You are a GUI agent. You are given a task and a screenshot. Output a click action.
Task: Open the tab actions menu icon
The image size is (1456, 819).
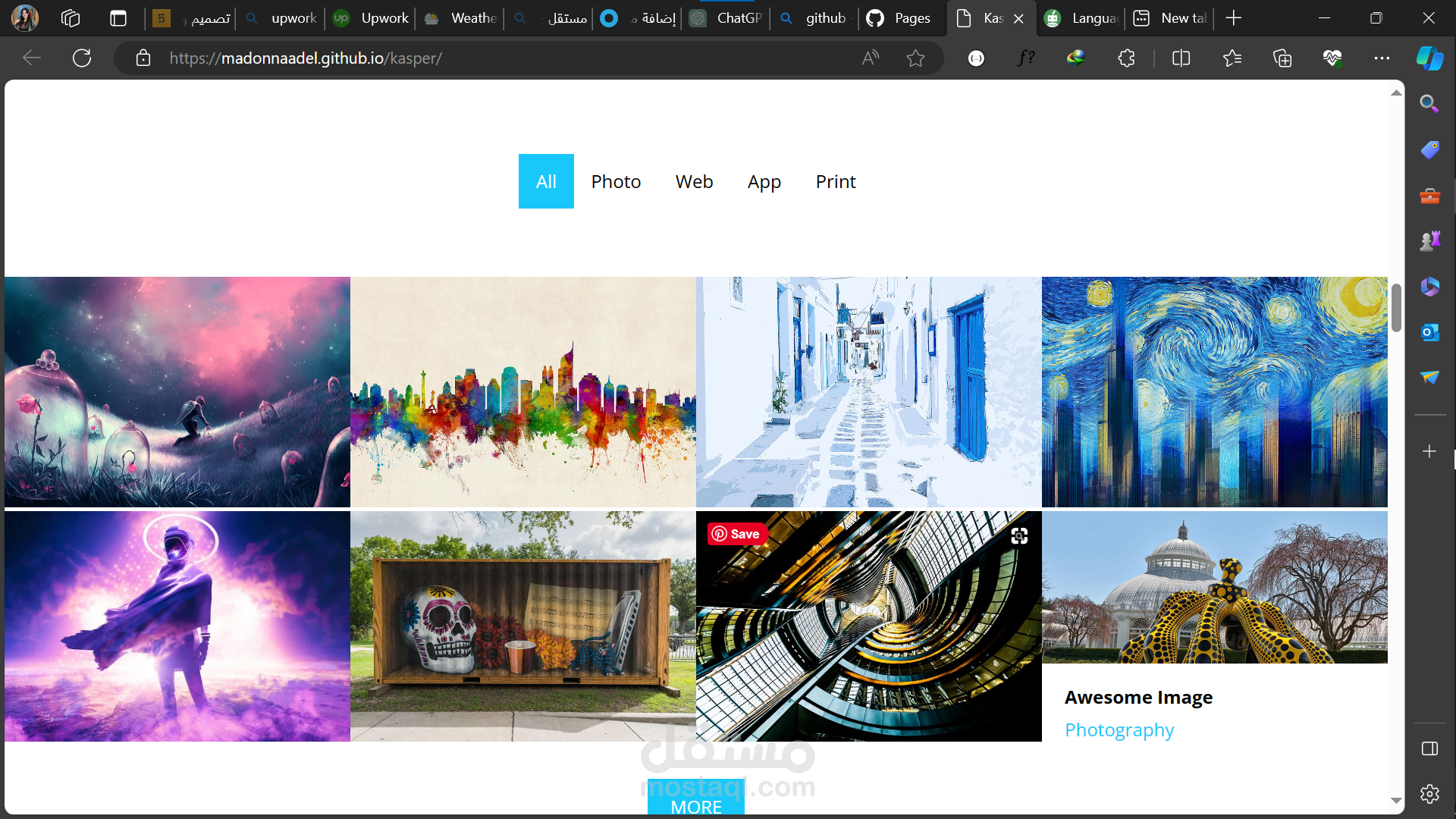point(118,18)
